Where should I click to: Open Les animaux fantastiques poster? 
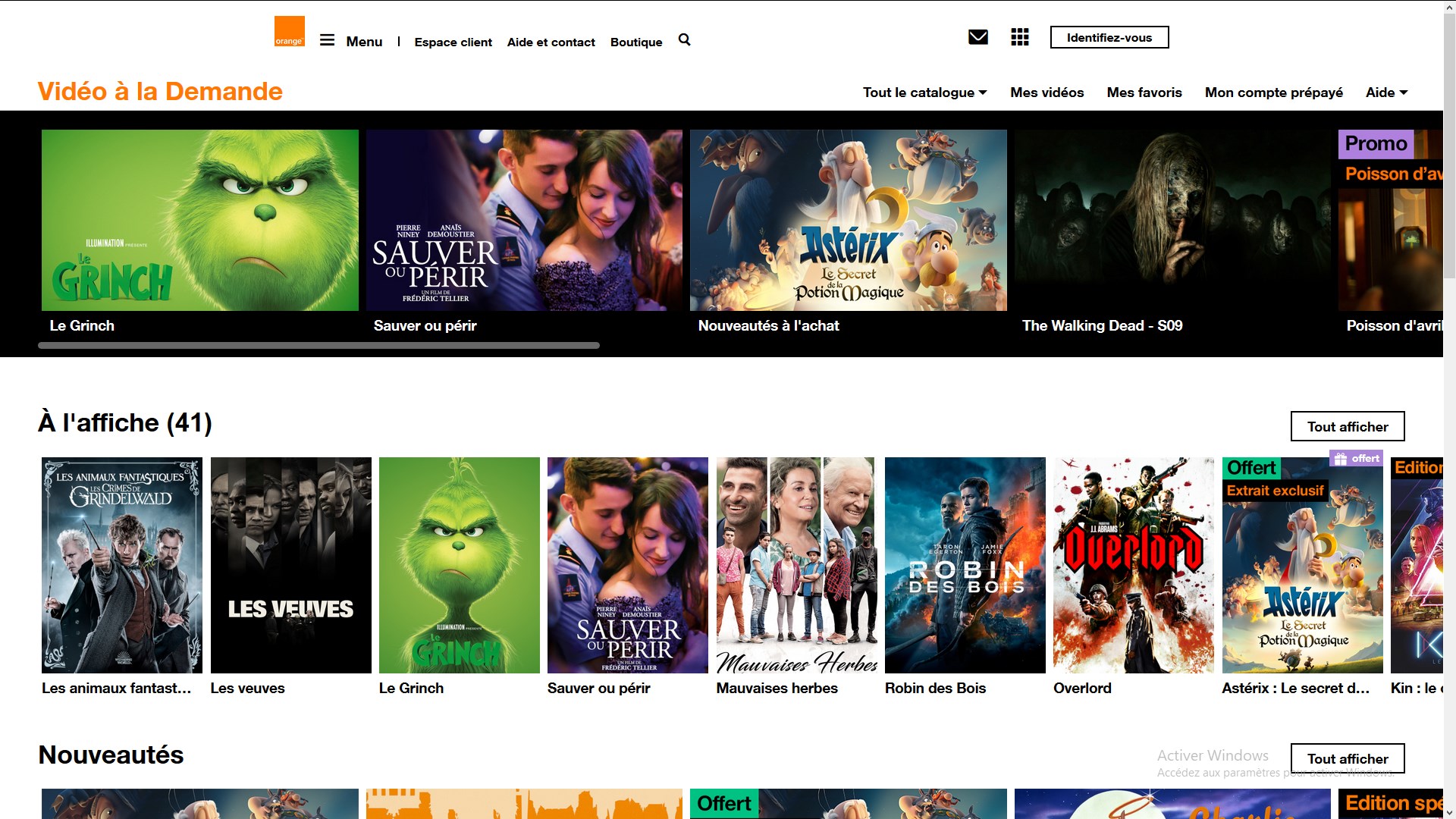[122, 565]
